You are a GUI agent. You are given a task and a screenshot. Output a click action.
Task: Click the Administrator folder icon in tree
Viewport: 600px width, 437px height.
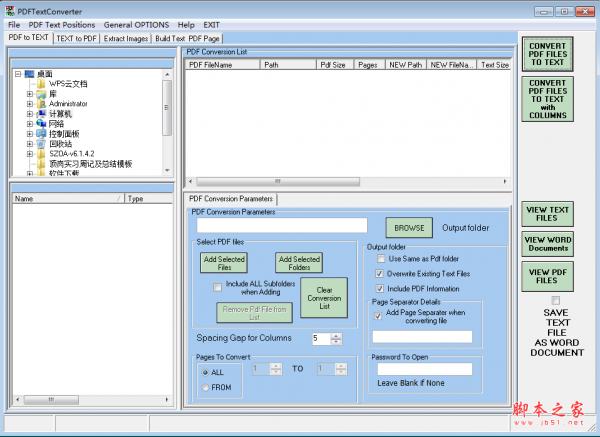point(41,103)
